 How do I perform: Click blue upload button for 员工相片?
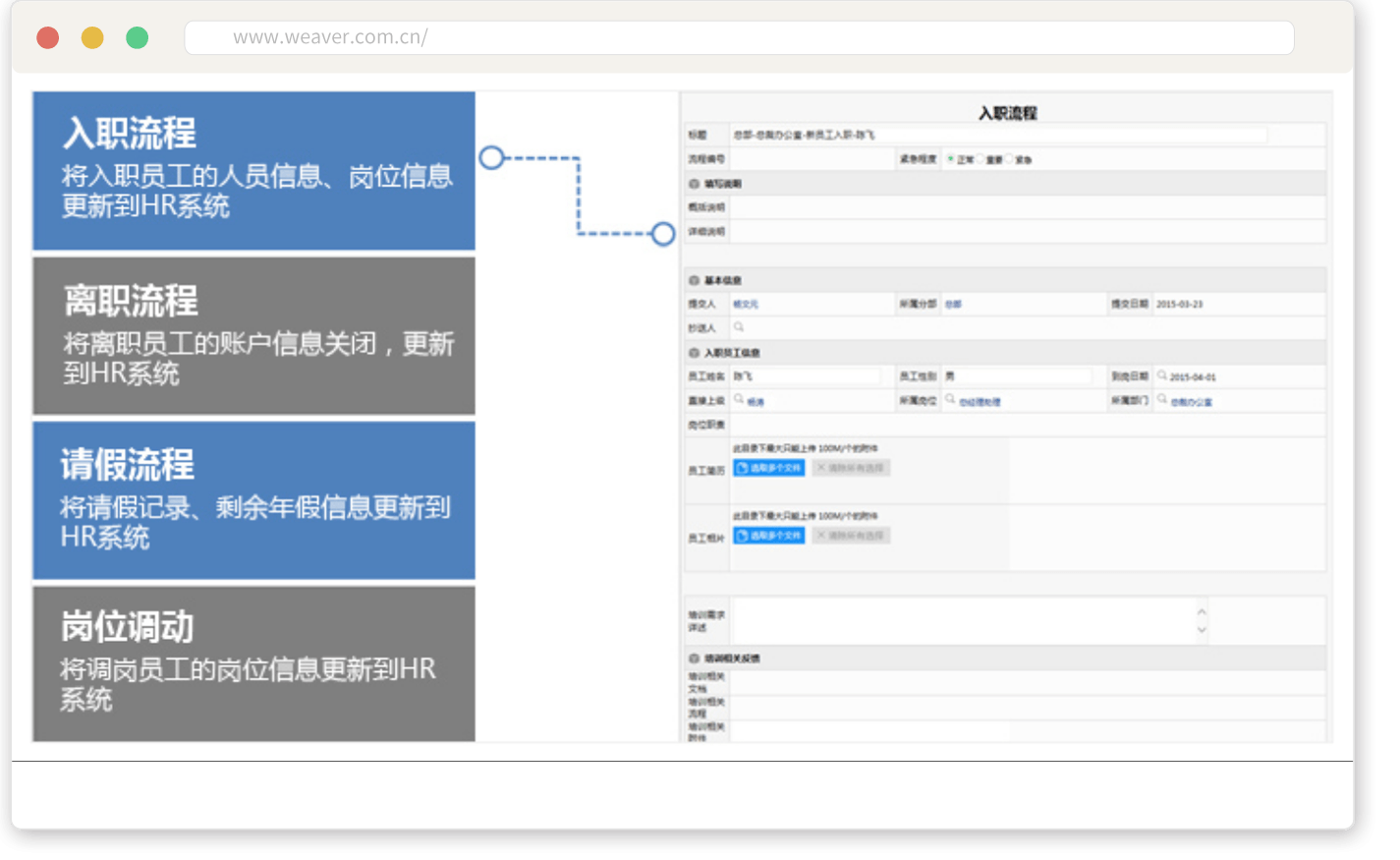coord(768,536)
